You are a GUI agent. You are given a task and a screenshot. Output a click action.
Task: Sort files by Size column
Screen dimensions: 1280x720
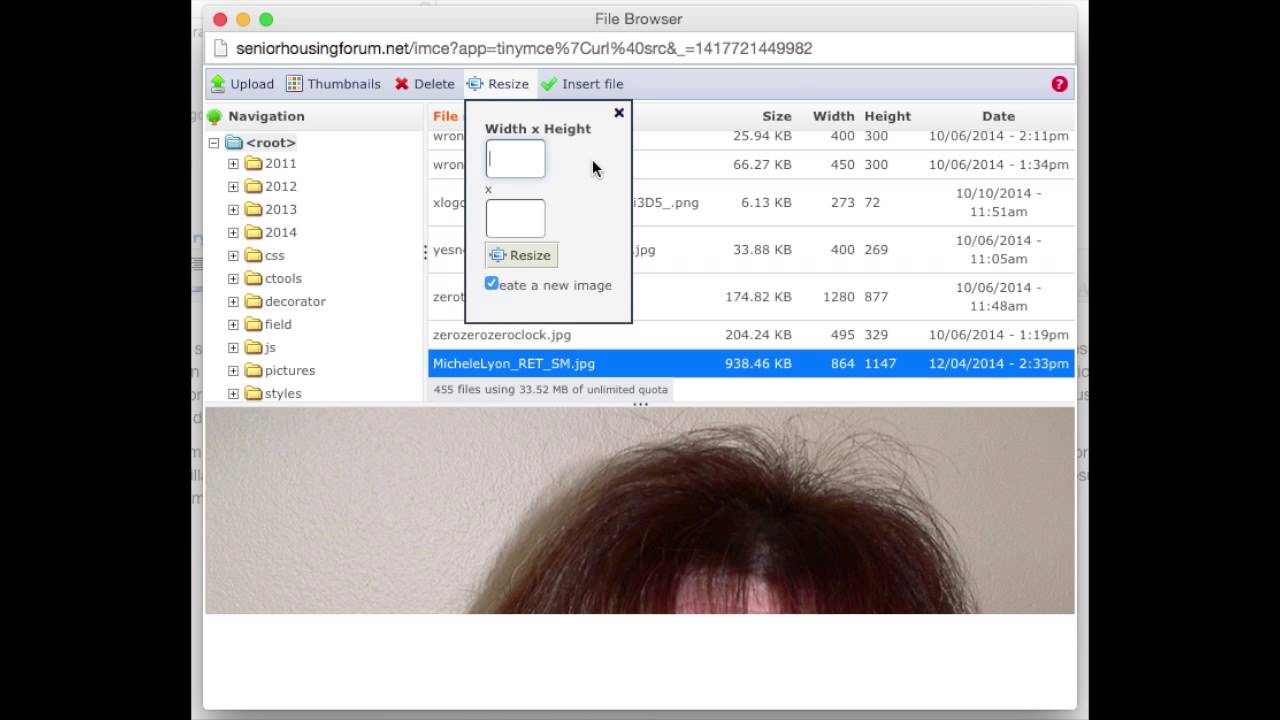776,116
